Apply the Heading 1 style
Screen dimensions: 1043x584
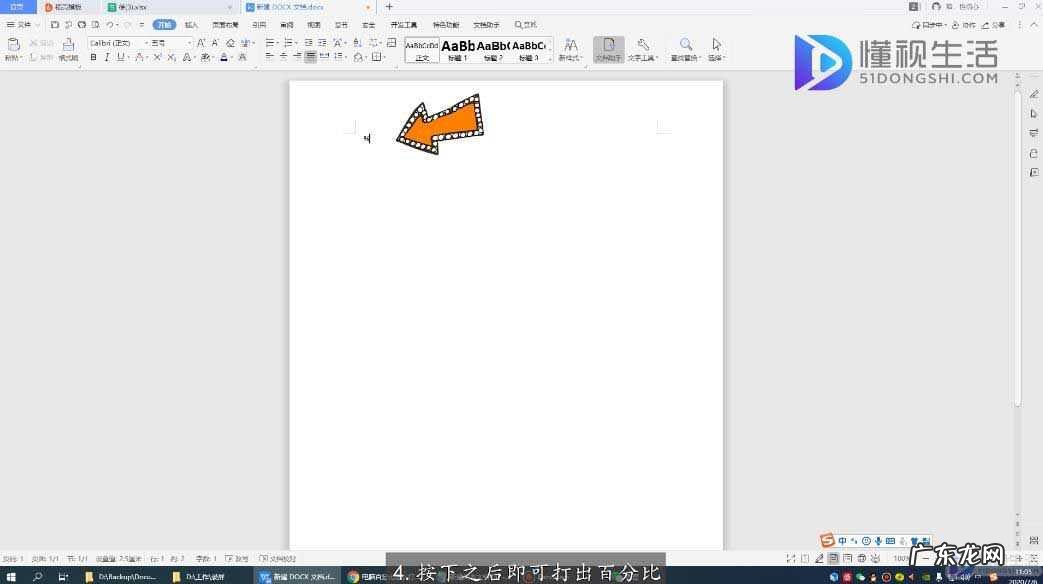point(458,48)
